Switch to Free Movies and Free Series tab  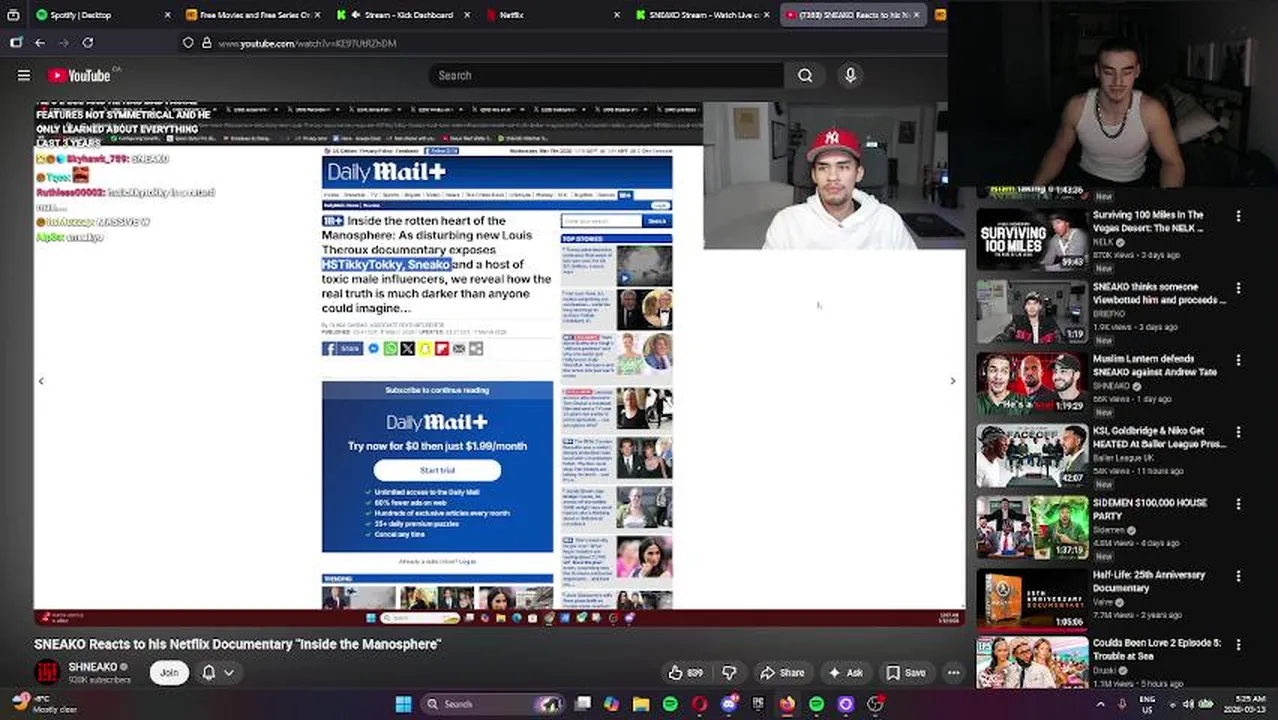pyautogui.click(x=255, y=15)
